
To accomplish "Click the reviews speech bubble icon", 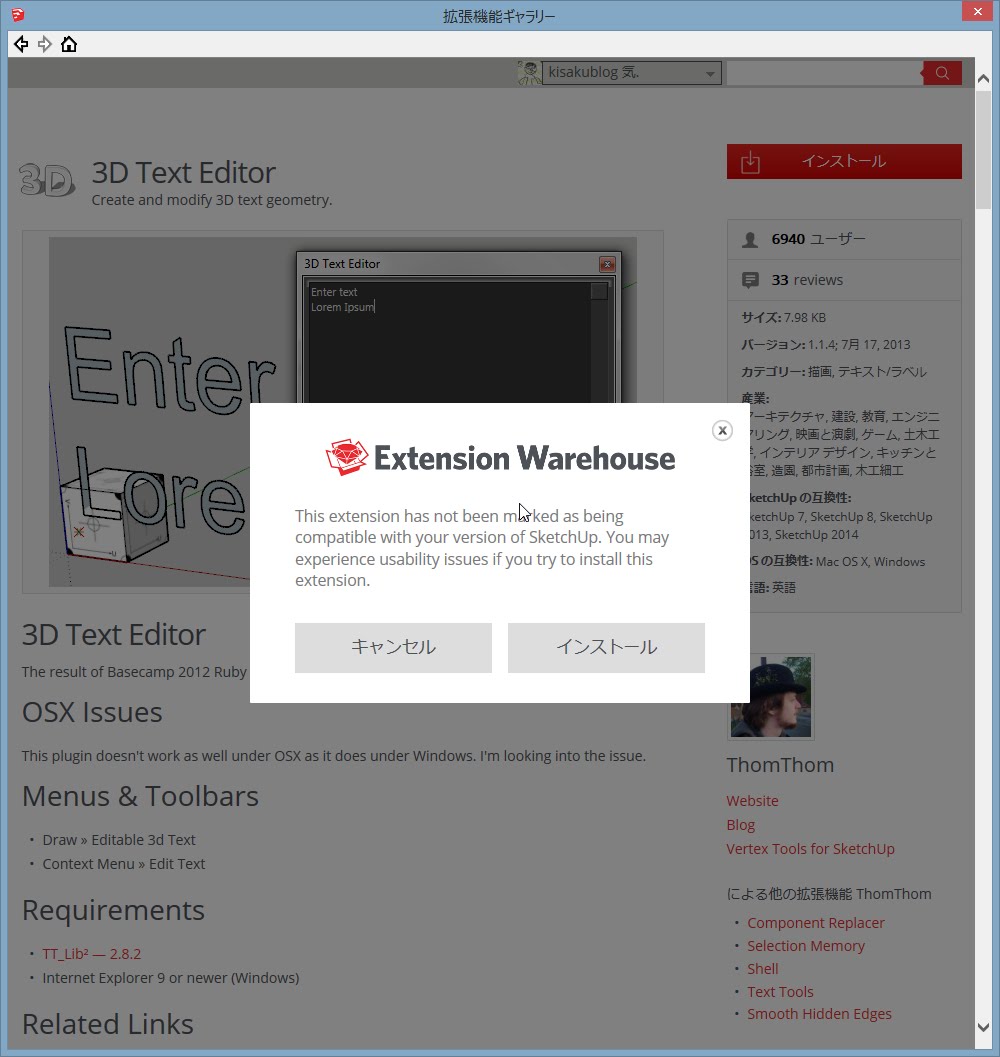I will [750, 280].
